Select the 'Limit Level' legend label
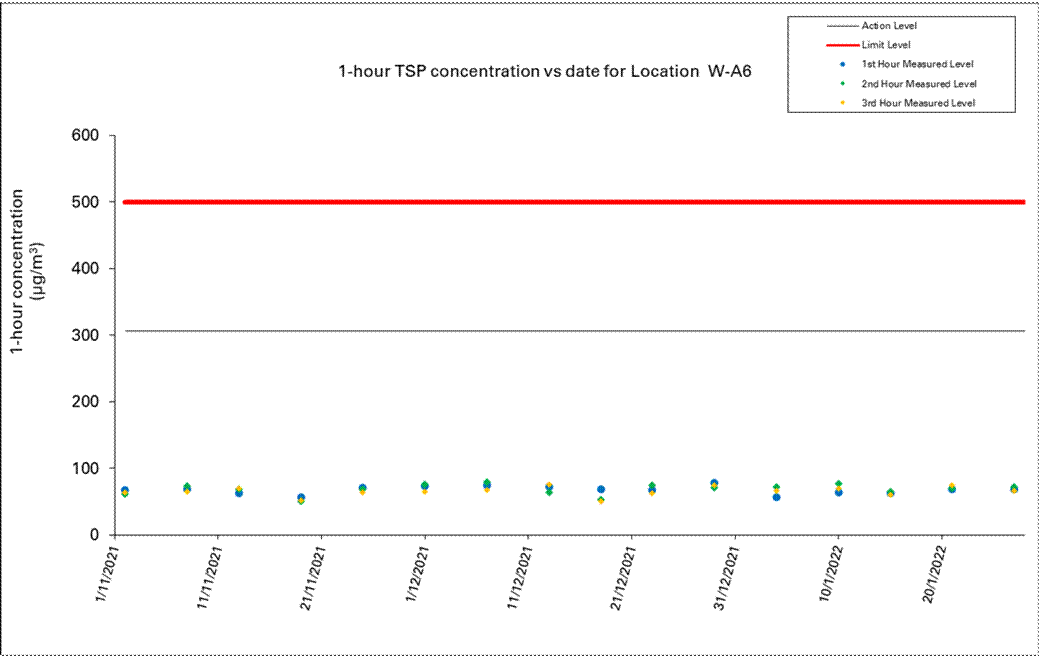Image resolution: width=1042 pixels, height=660 pixels. pos(886,45)
